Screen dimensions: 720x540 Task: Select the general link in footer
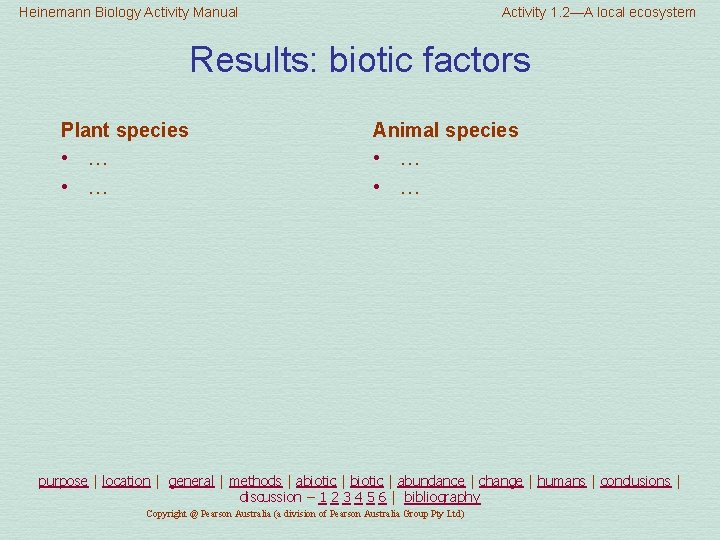pos(191,481)
